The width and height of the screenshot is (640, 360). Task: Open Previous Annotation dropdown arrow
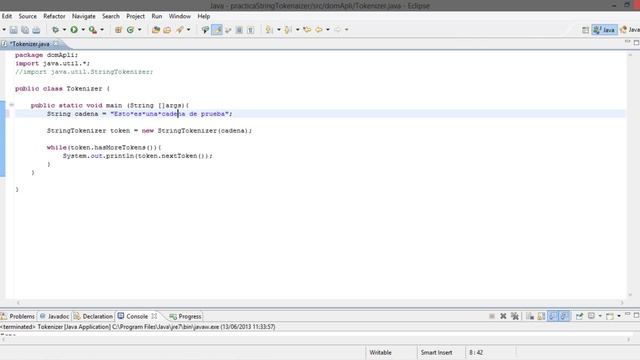[297, 30]
